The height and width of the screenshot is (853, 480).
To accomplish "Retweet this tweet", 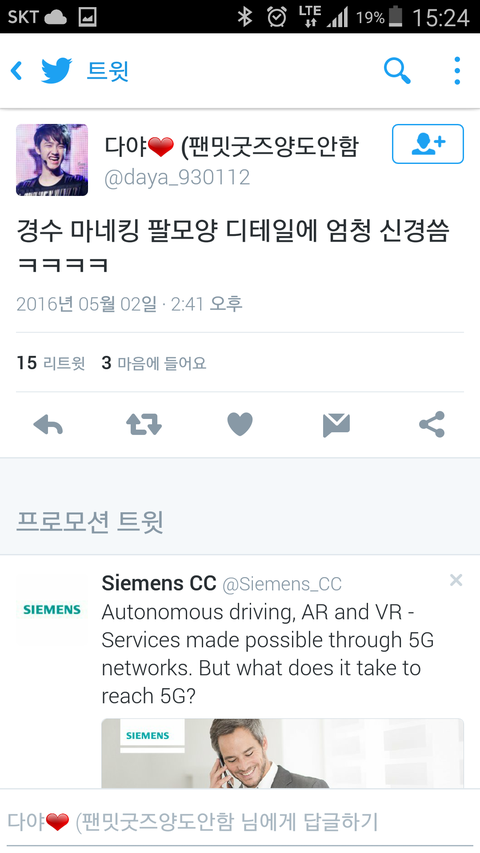I will click(x=144, y=424).
